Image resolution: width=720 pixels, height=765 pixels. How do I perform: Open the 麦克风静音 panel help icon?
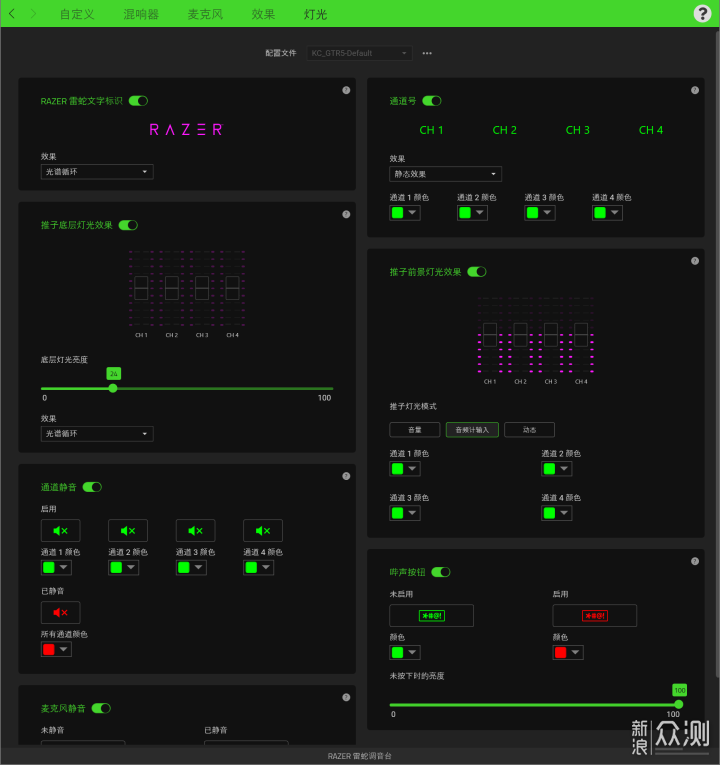click(346, 697)
